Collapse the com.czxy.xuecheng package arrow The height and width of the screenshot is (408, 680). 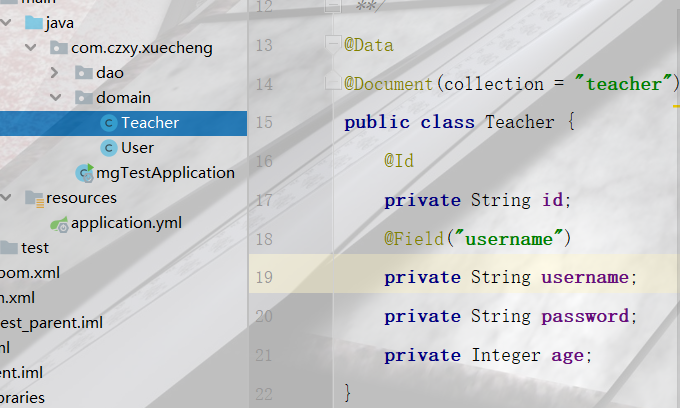pyautogui.click(x=29, y=48)
